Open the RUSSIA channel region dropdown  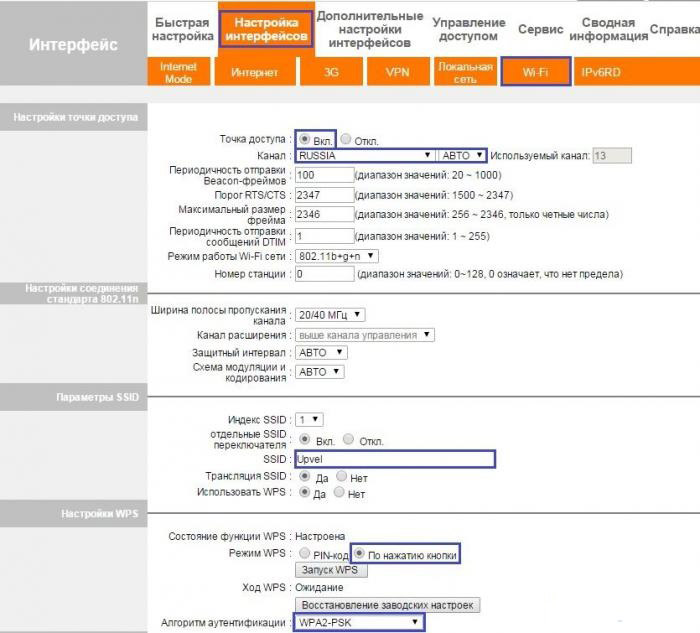[x=365, y=155]
